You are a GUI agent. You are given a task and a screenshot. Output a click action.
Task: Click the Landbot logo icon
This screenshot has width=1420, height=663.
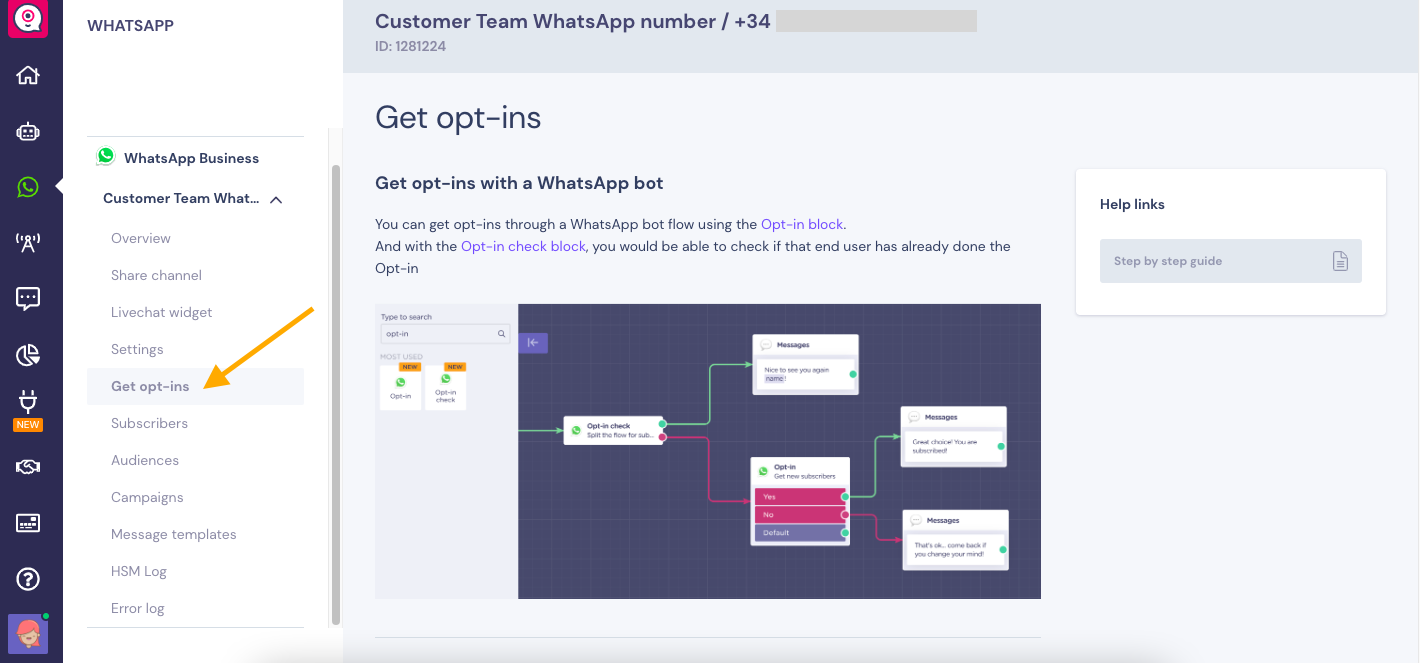point(28,19)
